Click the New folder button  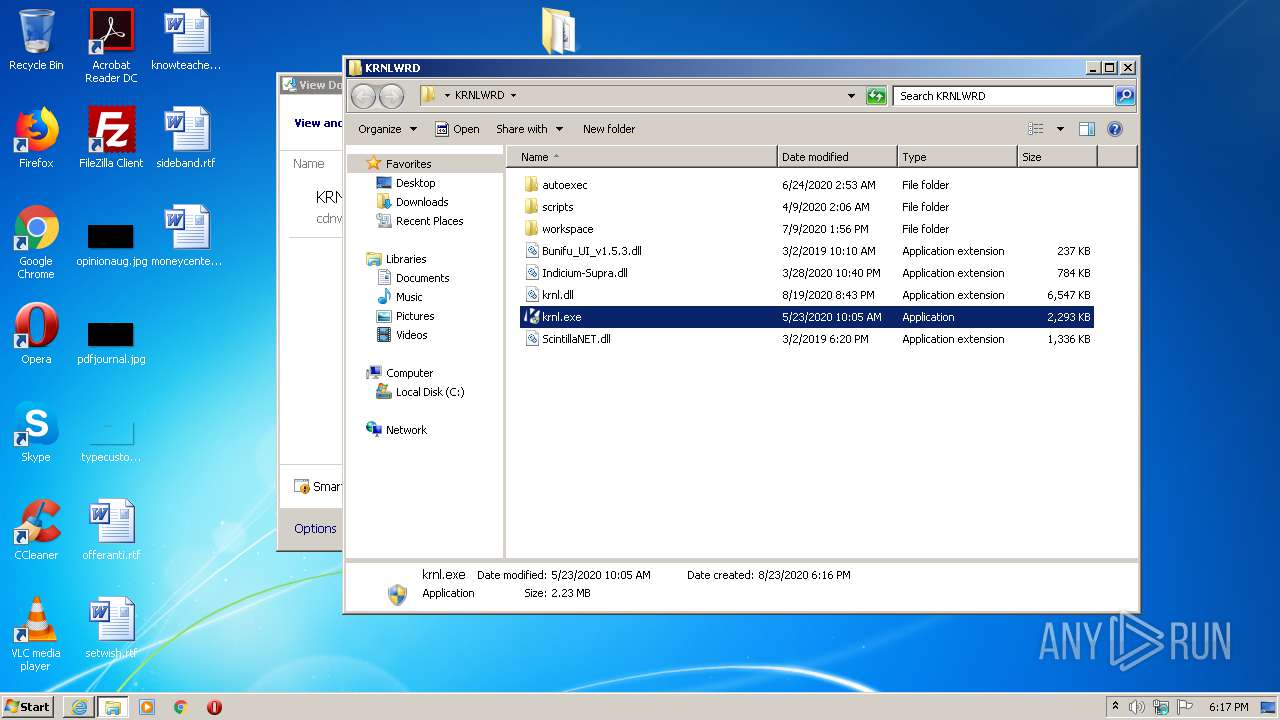pos(609,129)
